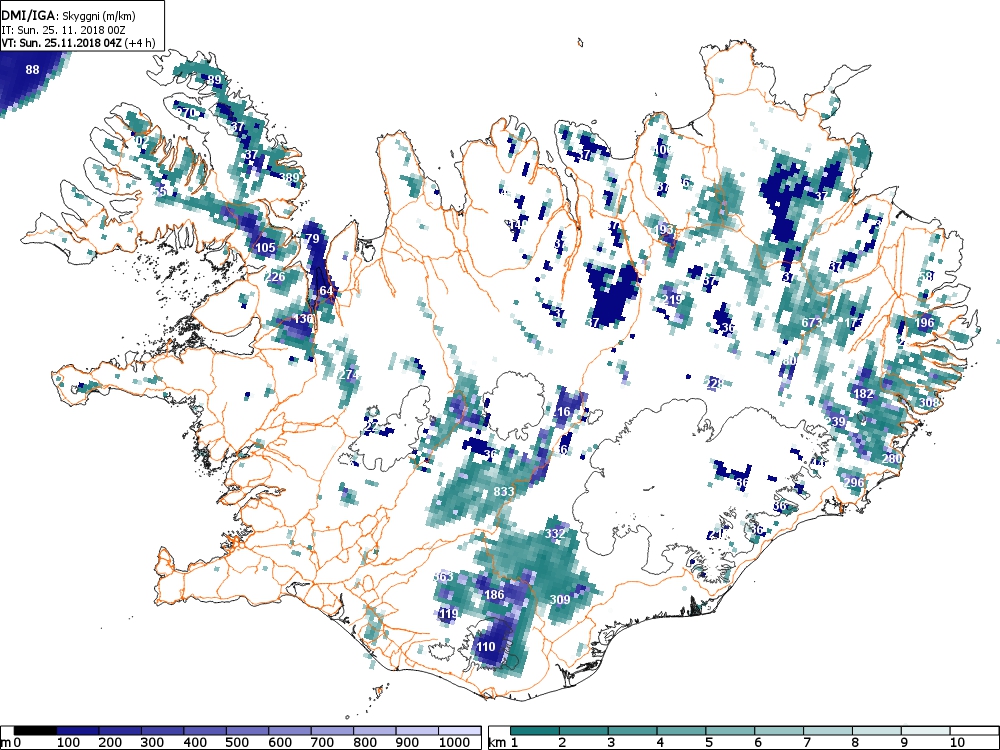Click the 119 visibility label

click(x=448, y=614)
